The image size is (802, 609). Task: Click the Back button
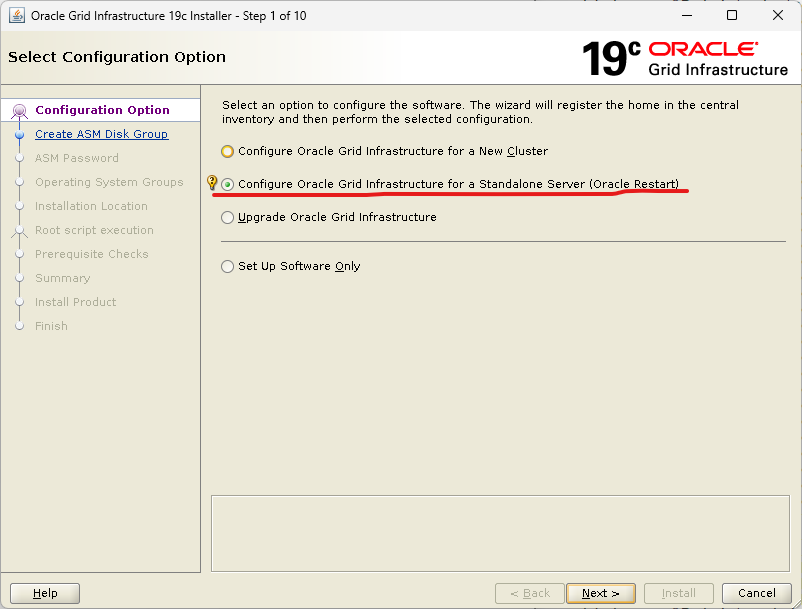(x=529, y=593)
